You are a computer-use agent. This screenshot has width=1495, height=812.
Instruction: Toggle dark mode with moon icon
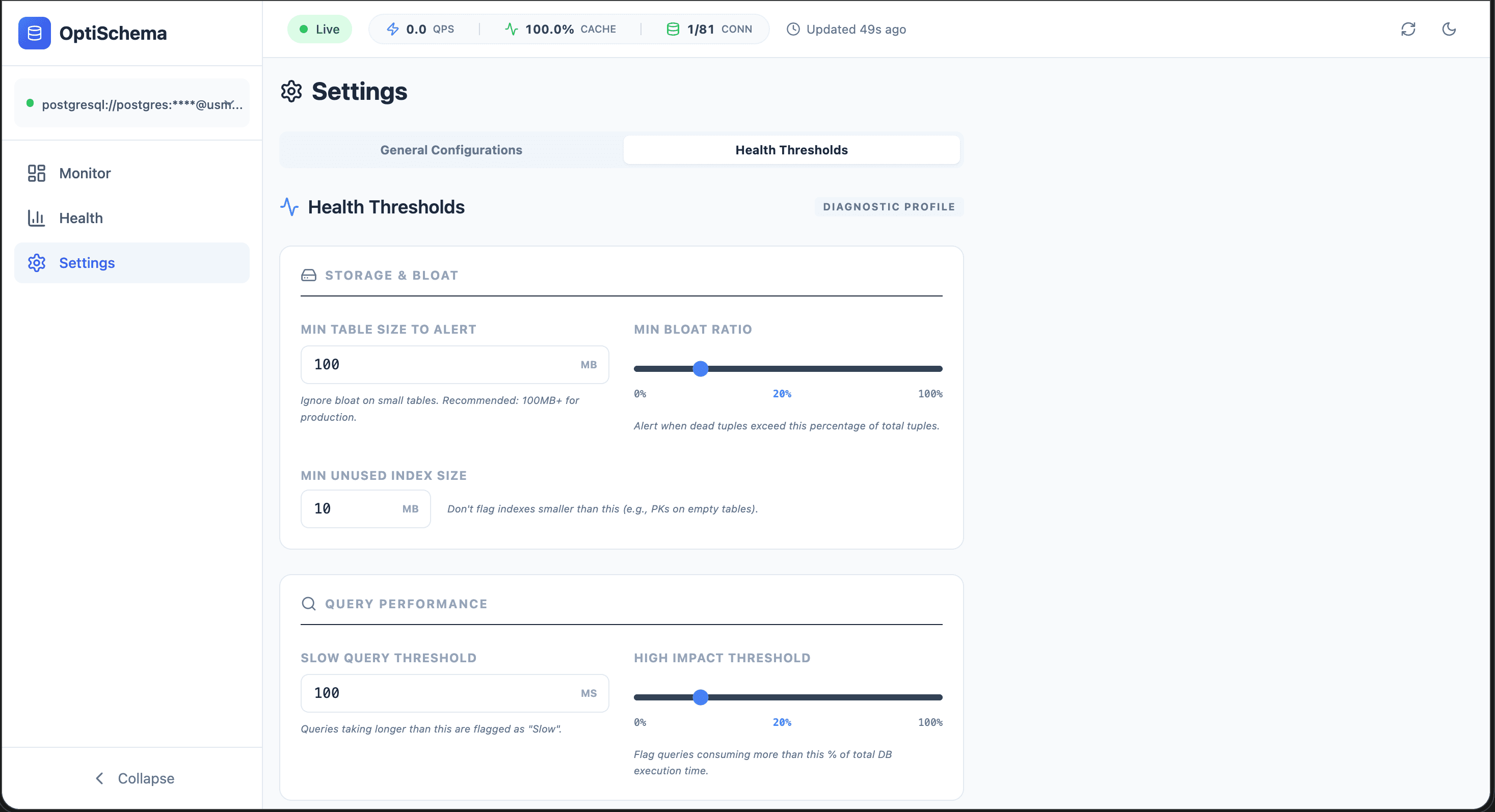pos(1449,29)
